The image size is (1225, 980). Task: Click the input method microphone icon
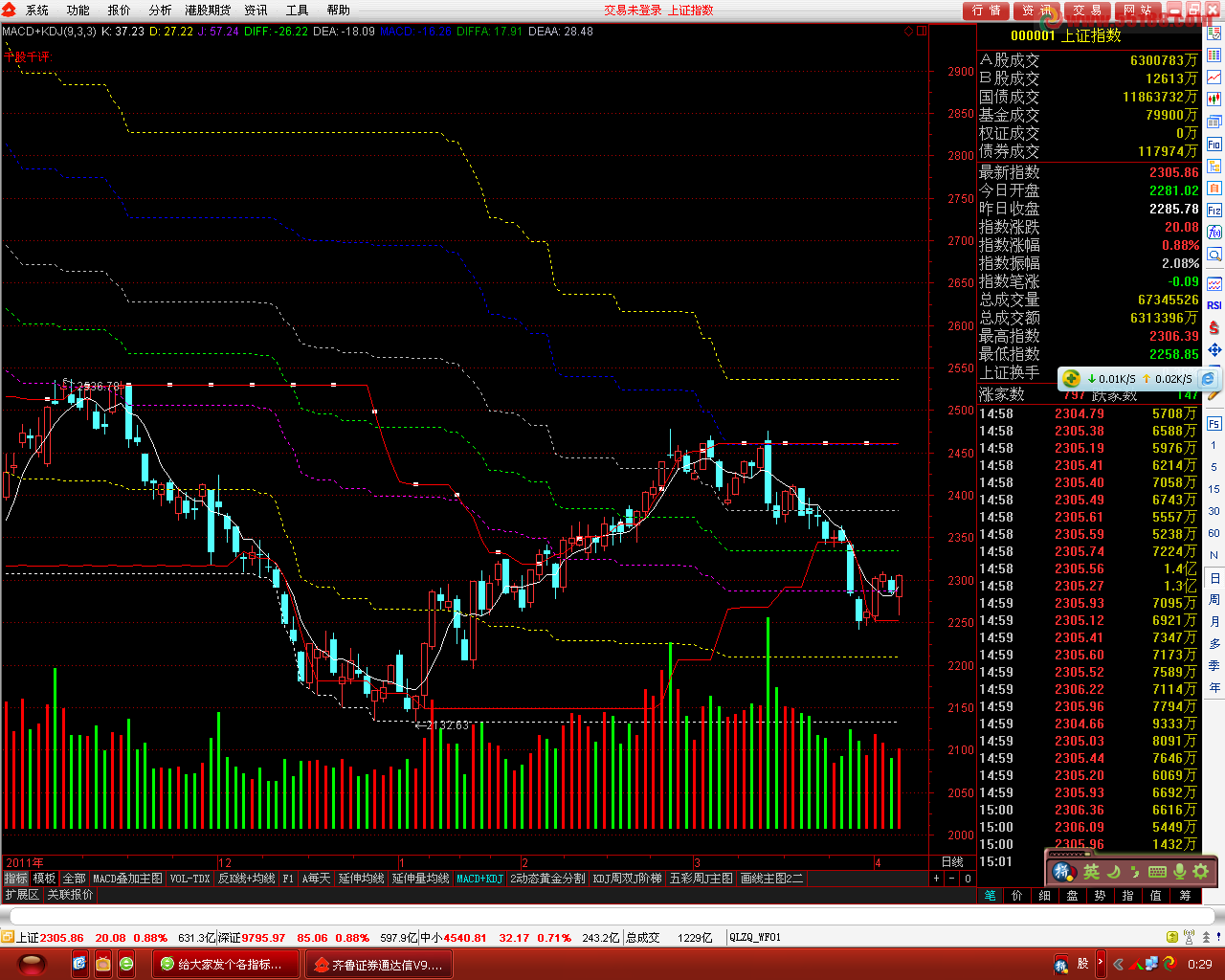pos(1179,872)
